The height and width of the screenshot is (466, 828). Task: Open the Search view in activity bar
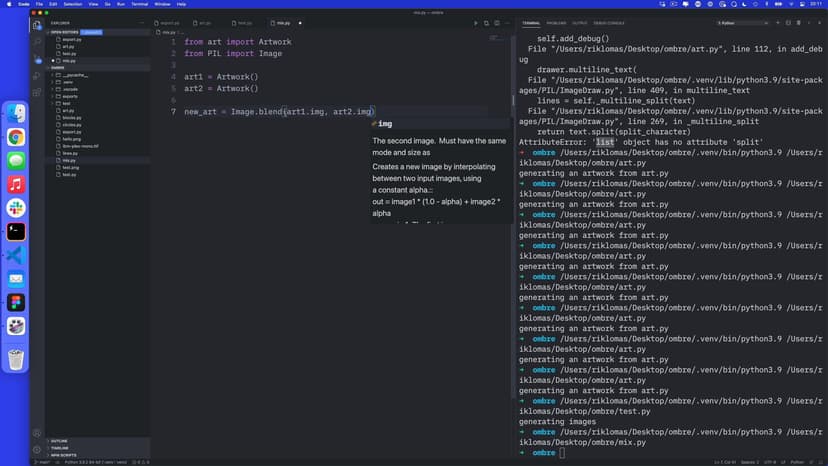point(37,41)
